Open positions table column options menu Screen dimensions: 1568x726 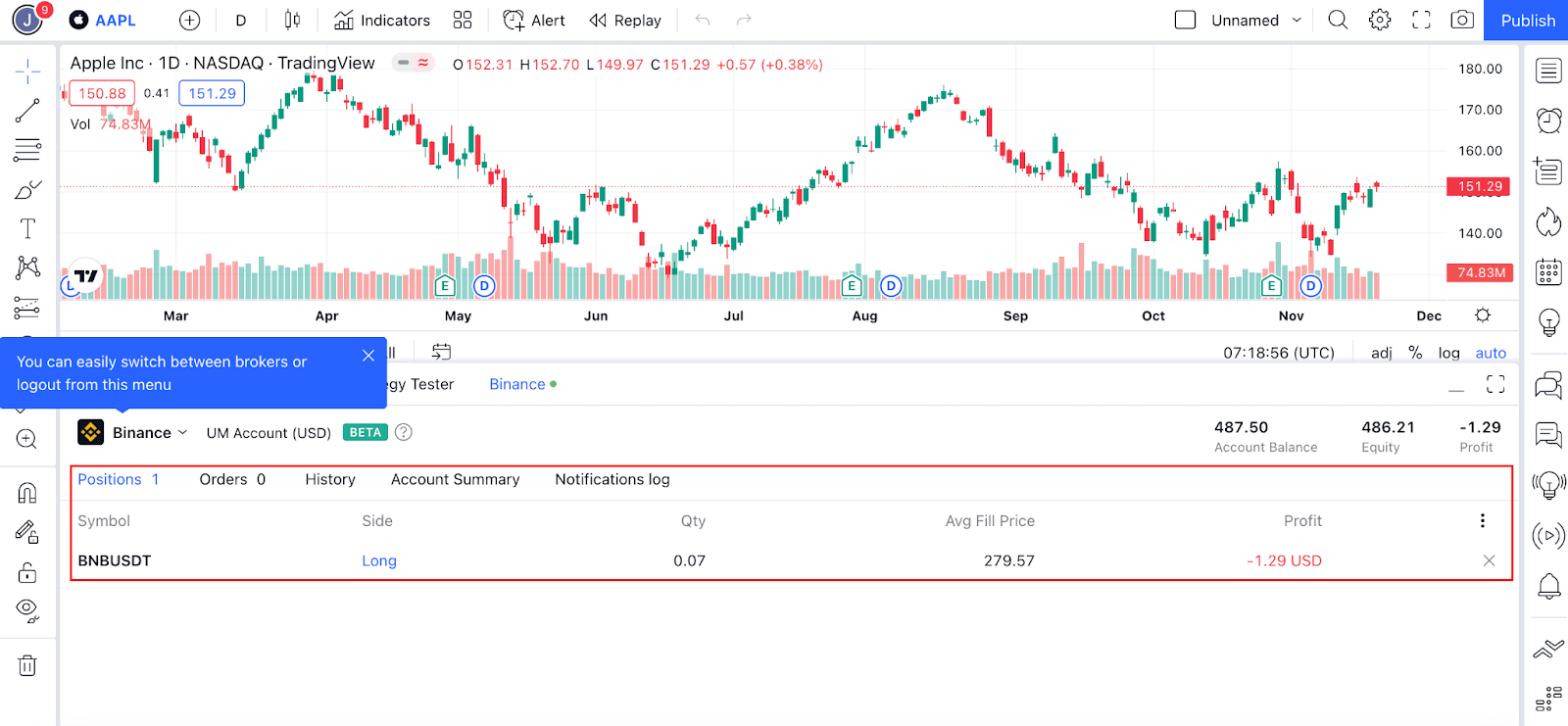[1483, 520]
